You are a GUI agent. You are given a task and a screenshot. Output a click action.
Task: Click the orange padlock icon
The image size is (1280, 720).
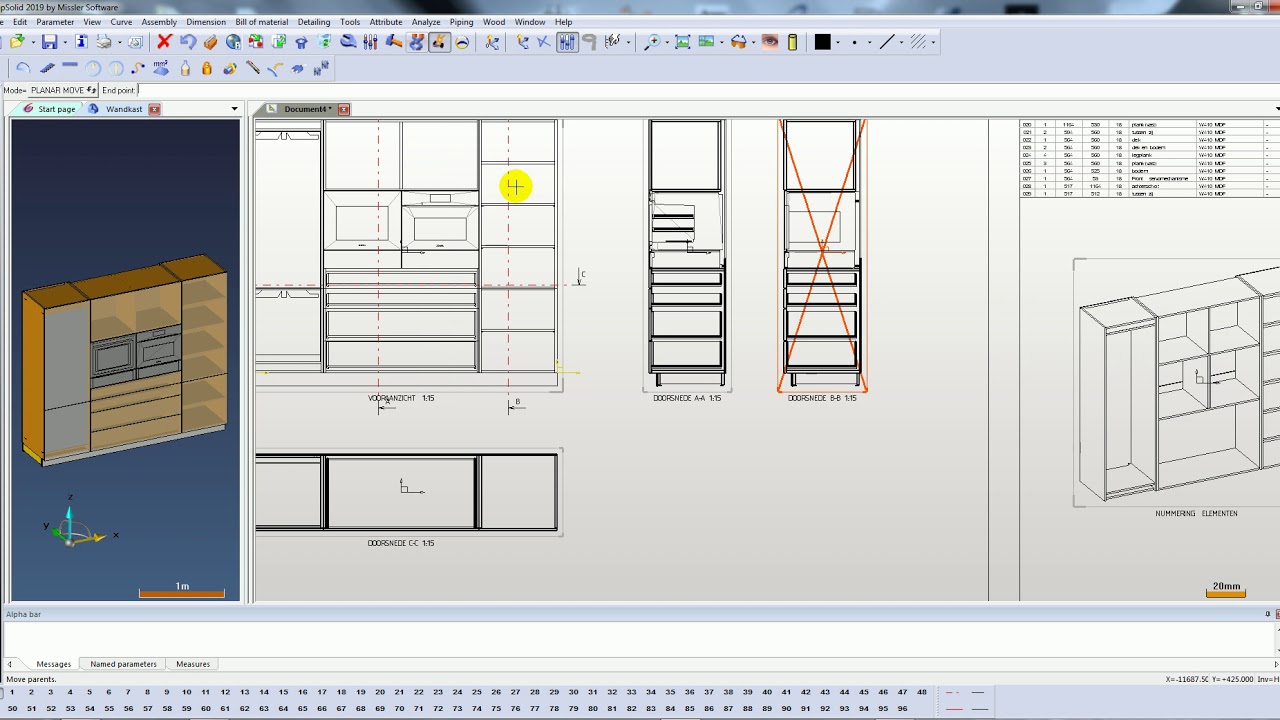coord(207,68)
